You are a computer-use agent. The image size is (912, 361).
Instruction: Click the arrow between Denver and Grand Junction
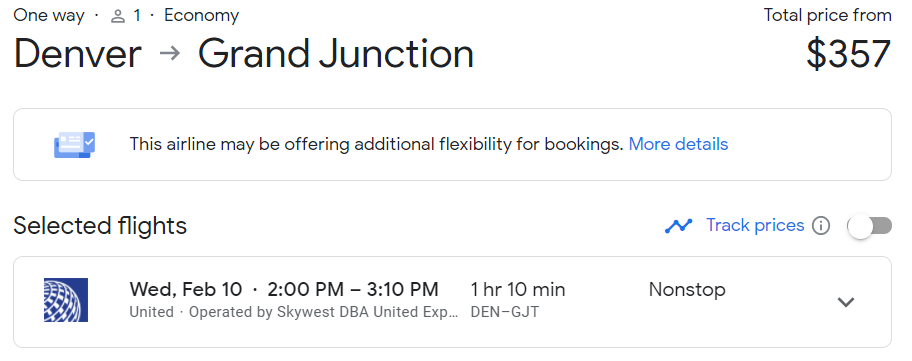pyautogui.click(x=170, y=53)
